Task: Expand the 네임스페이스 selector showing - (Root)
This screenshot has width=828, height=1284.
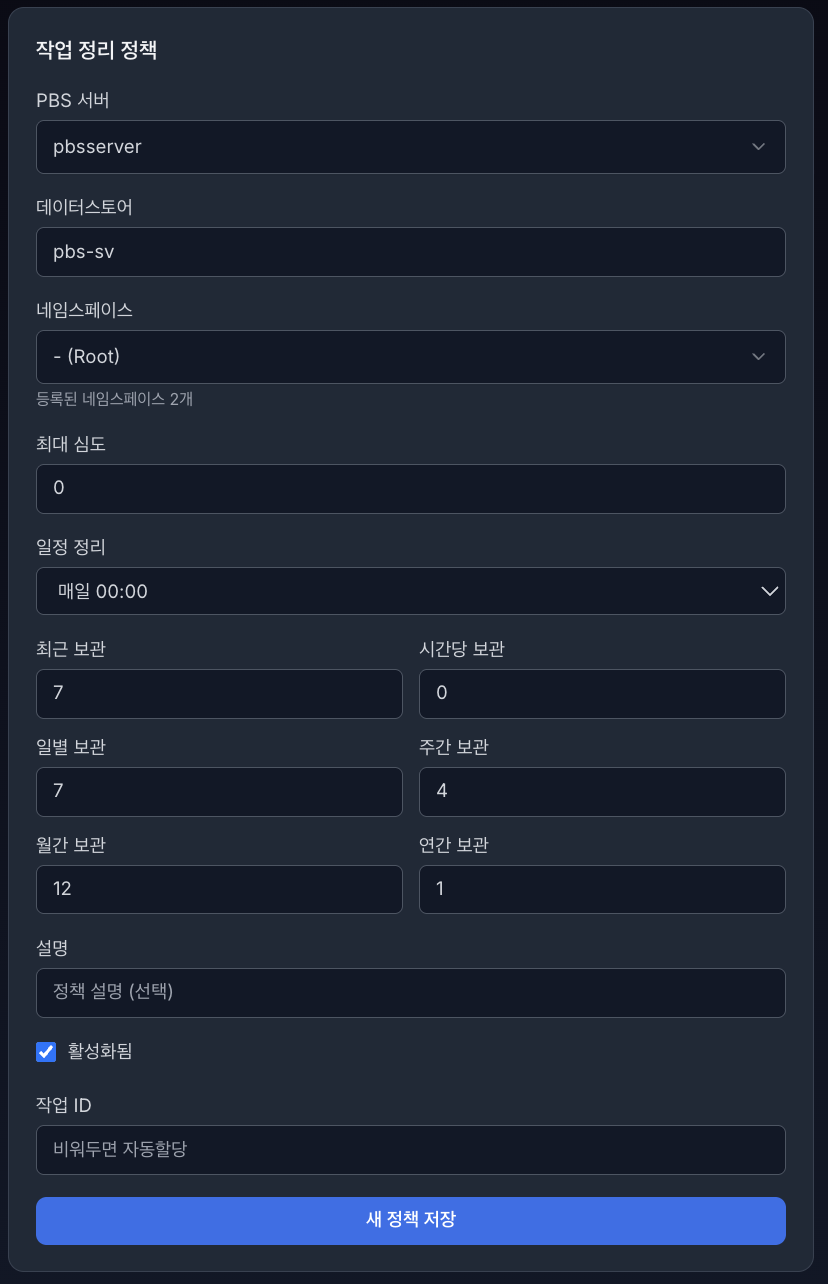Action: tap(410, 357)
